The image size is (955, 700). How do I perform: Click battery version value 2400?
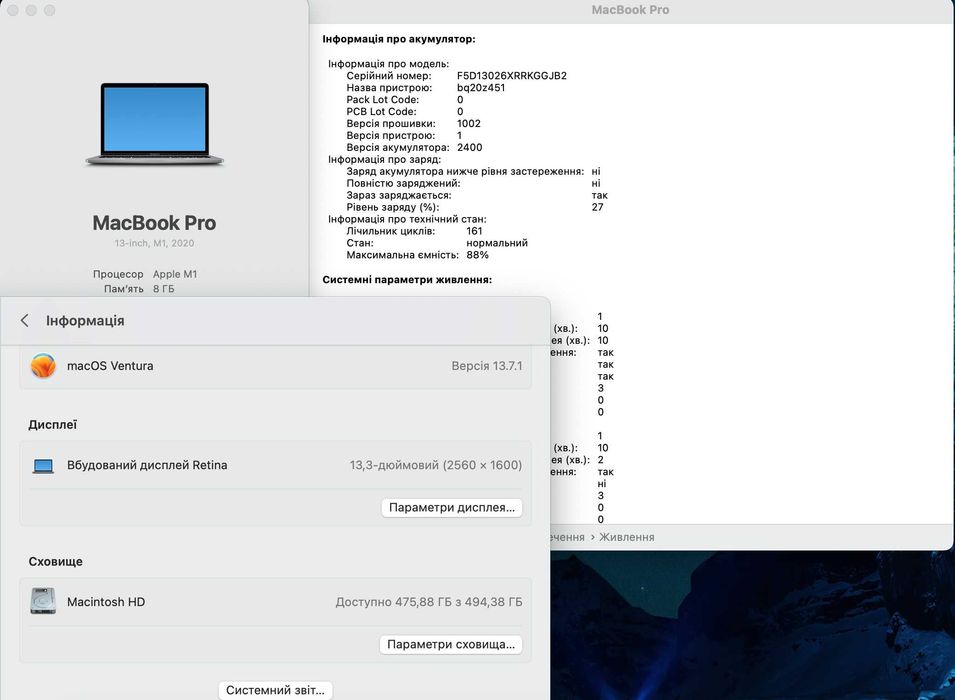(x=469, y=147)
